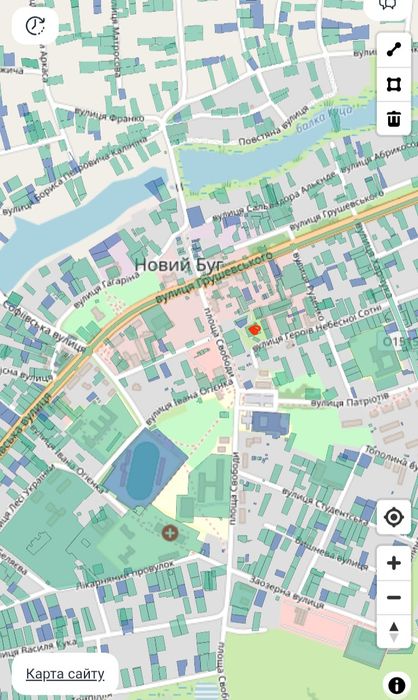Click the Заозерна вулиця street label

point(287,592)
